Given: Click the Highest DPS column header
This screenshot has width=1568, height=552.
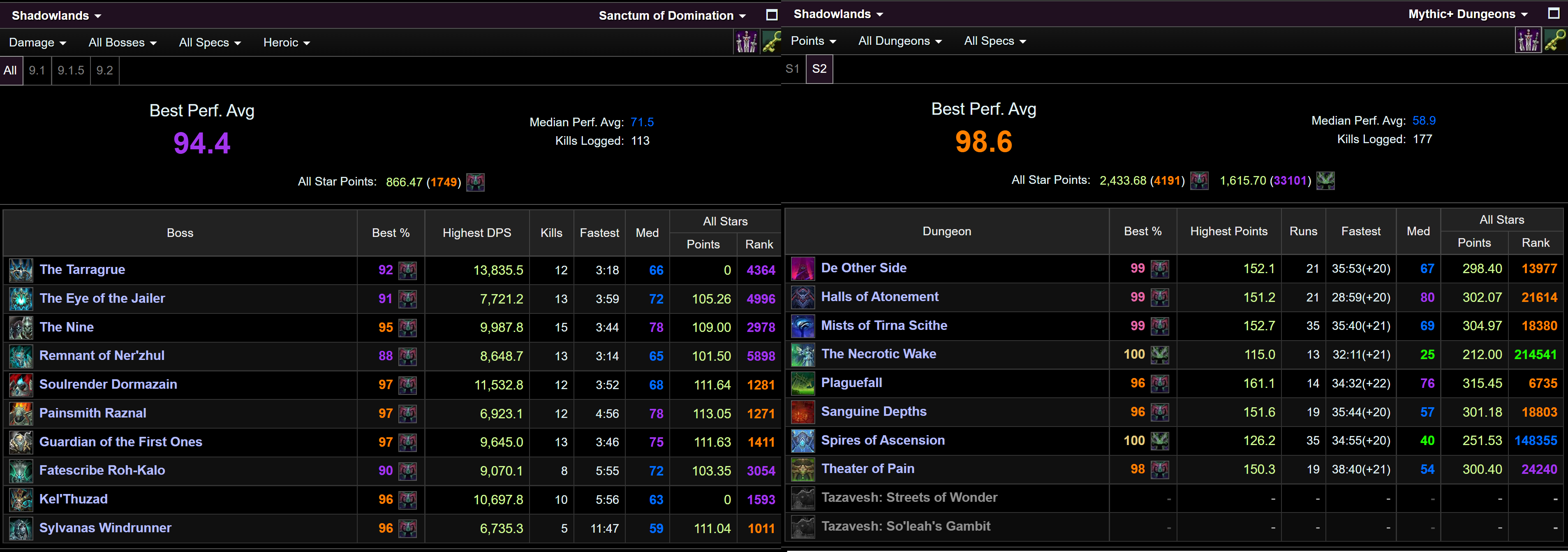Looking at the screenshot, I should [x=477, y=233].
